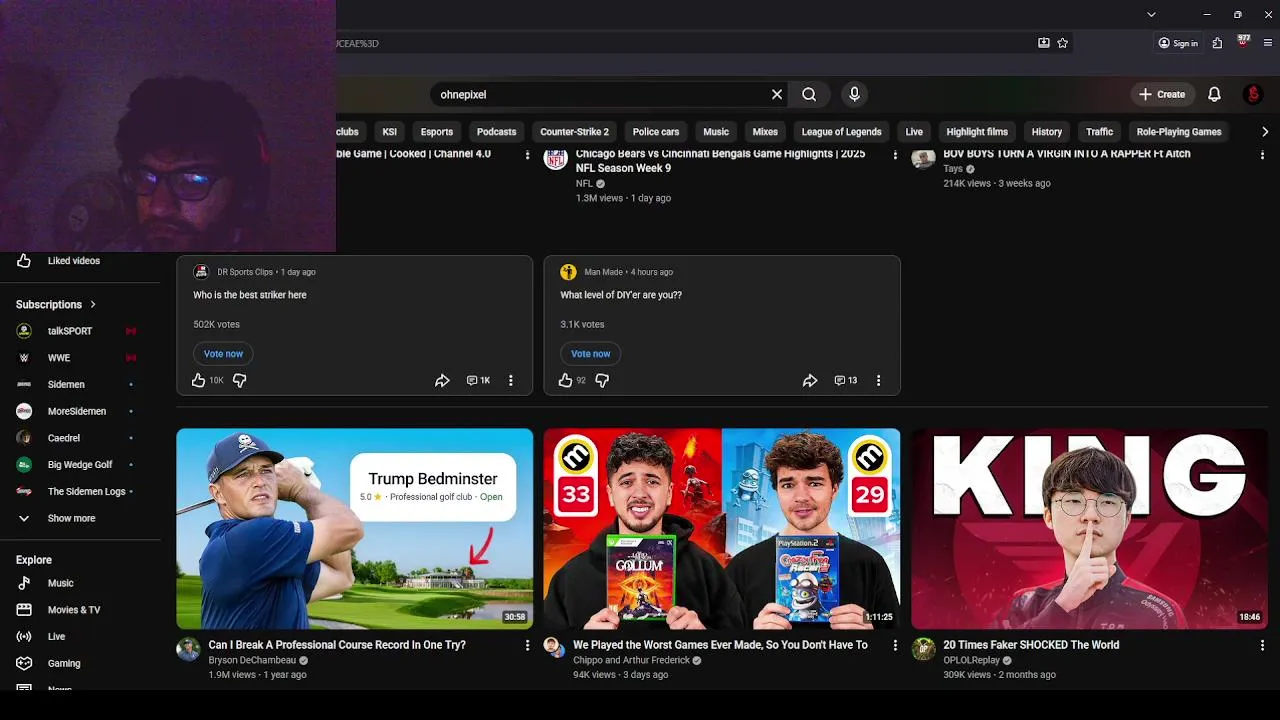Click browser Sign in button
Screen dimensions: 1280x720
[x=1178, y=43]
